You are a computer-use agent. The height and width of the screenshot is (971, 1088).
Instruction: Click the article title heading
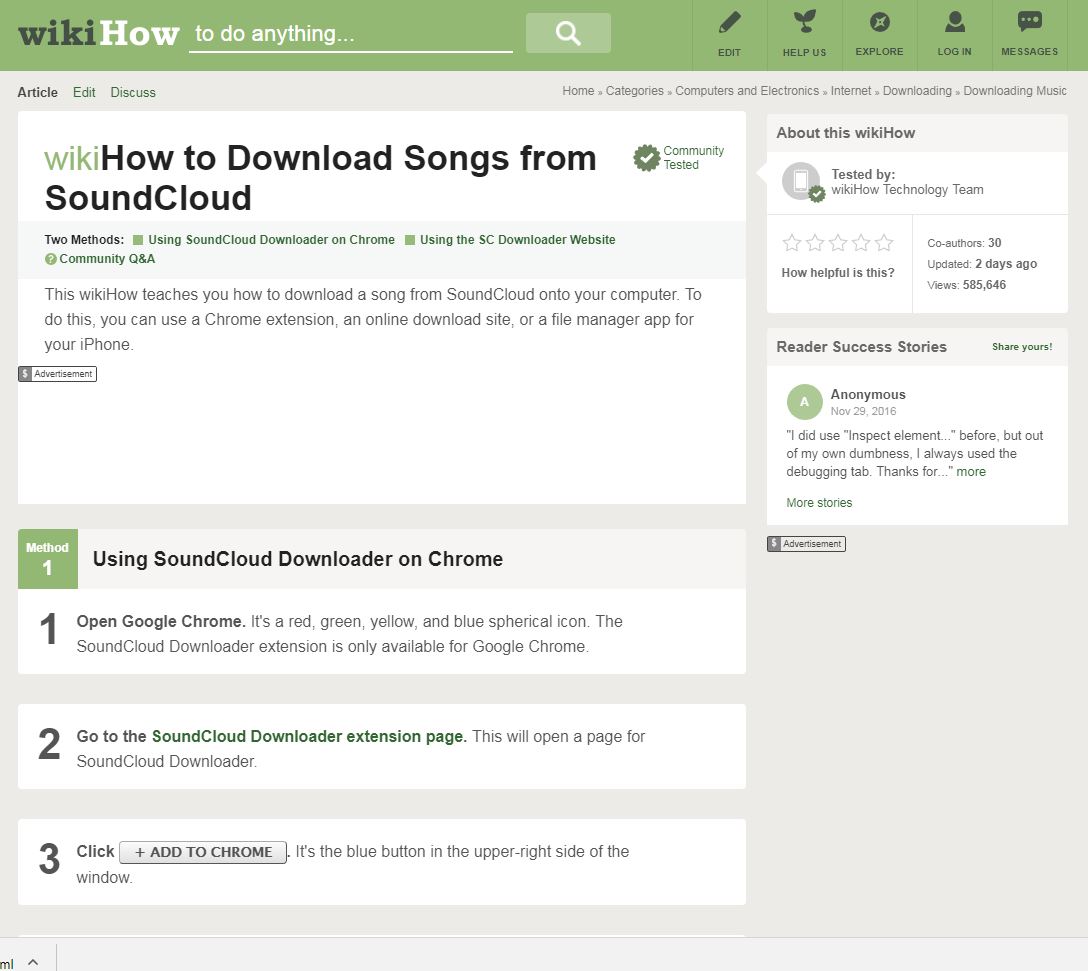[321, 178]
